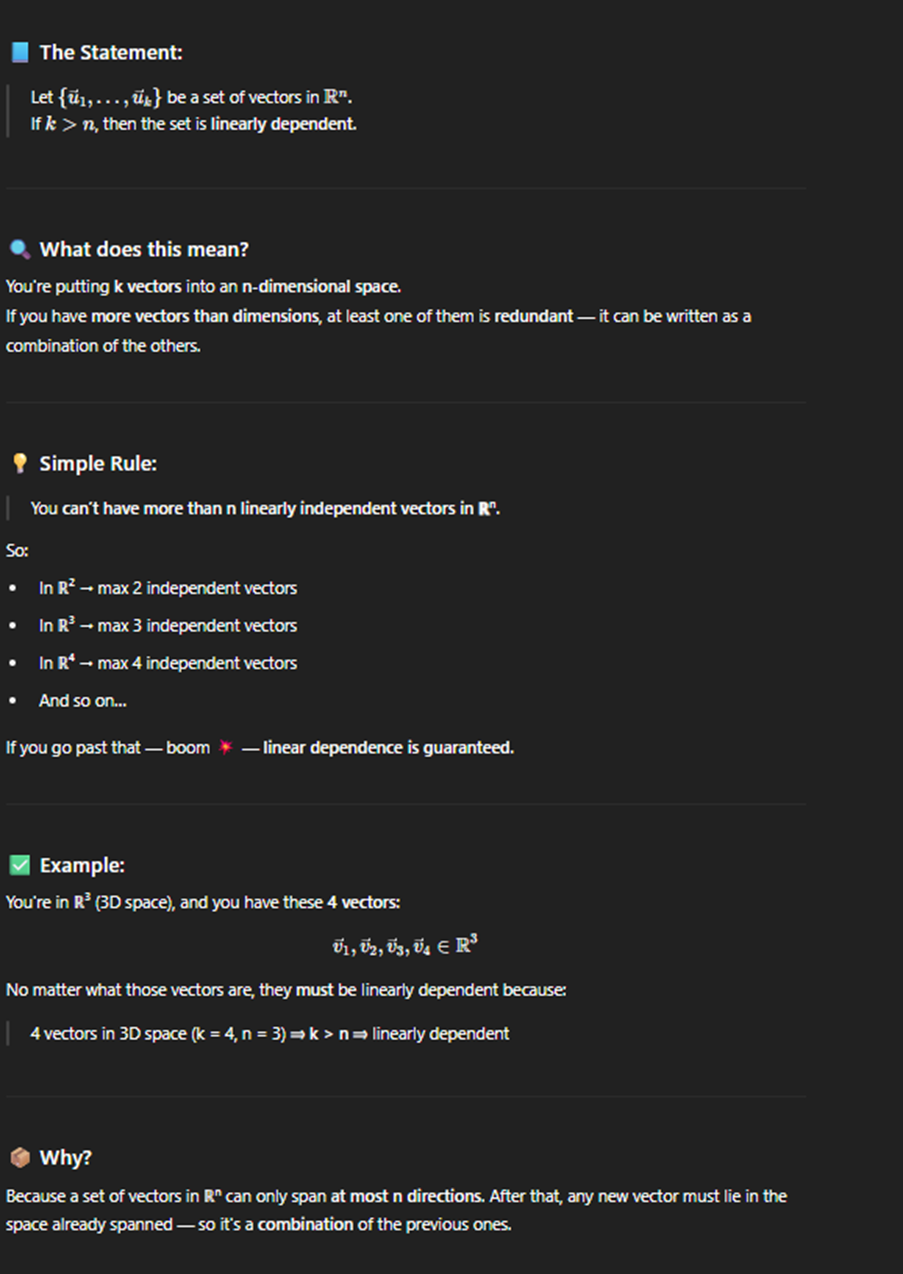903x1274 pixels.
Task: Click the Simple Rule heading text
Action: 98,463
